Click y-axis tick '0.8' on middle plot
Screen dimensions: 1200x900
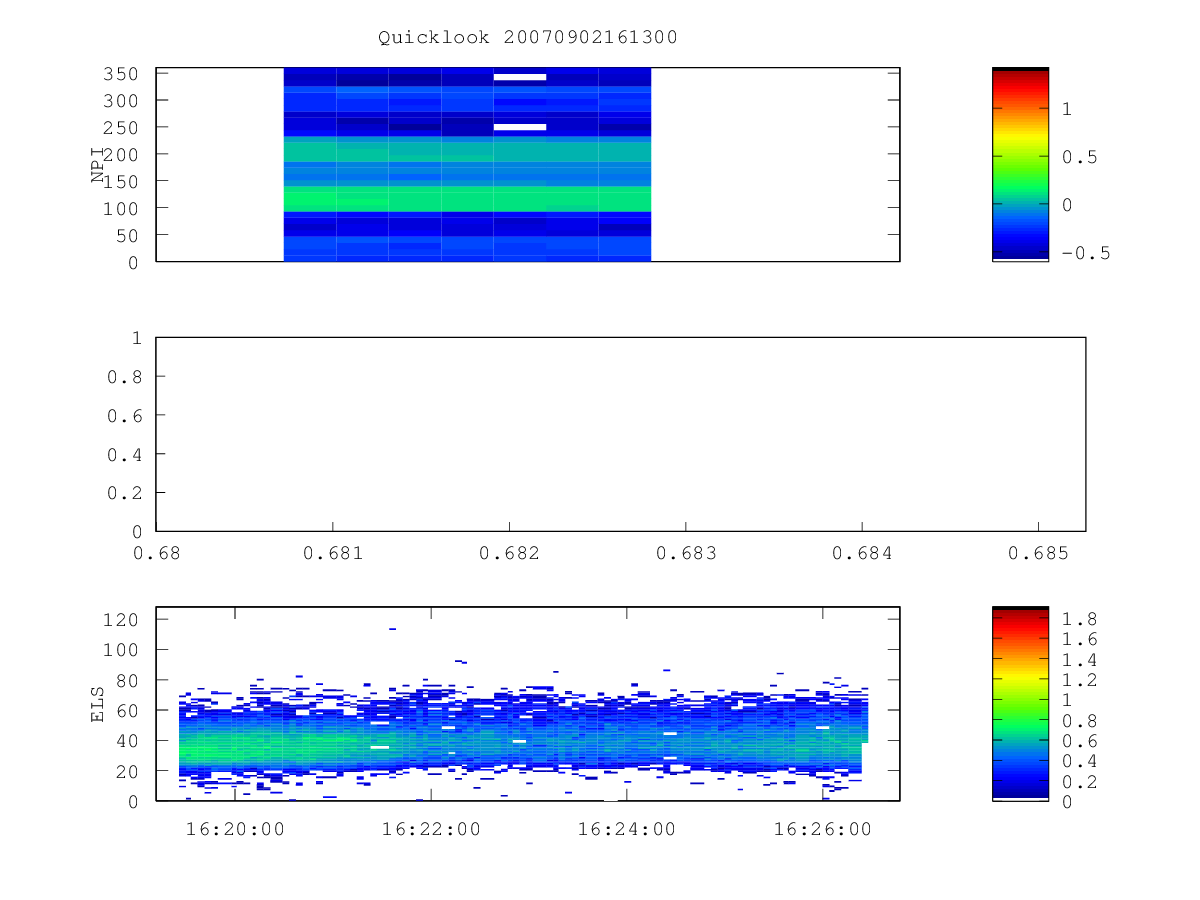click(x=124, y=377)
